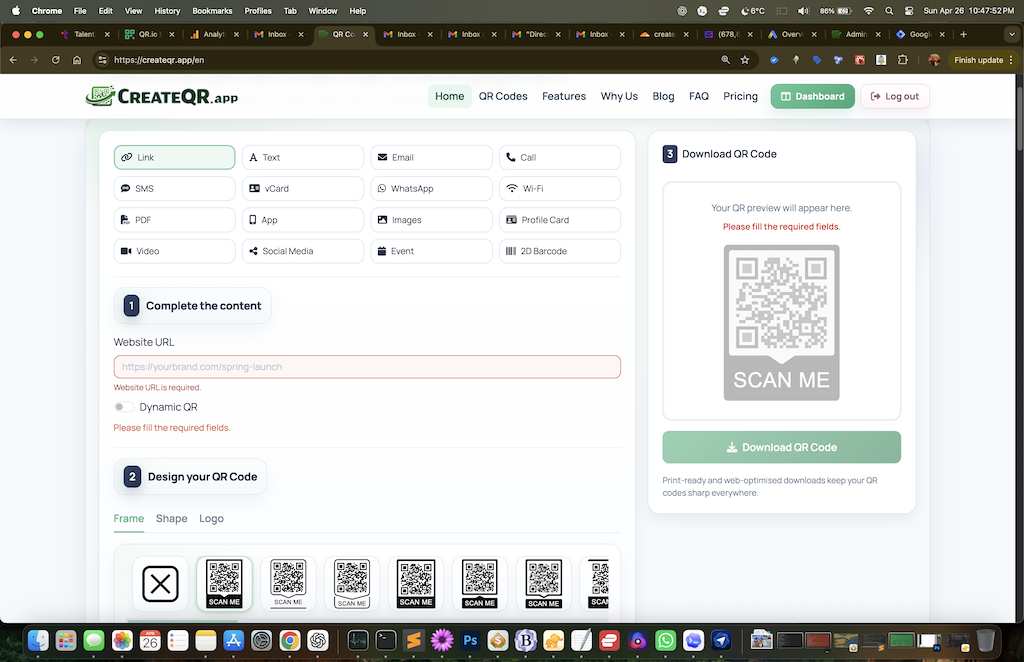Pick the Email QR type
Screen dimensions: 1024x662
pos(432,157)
